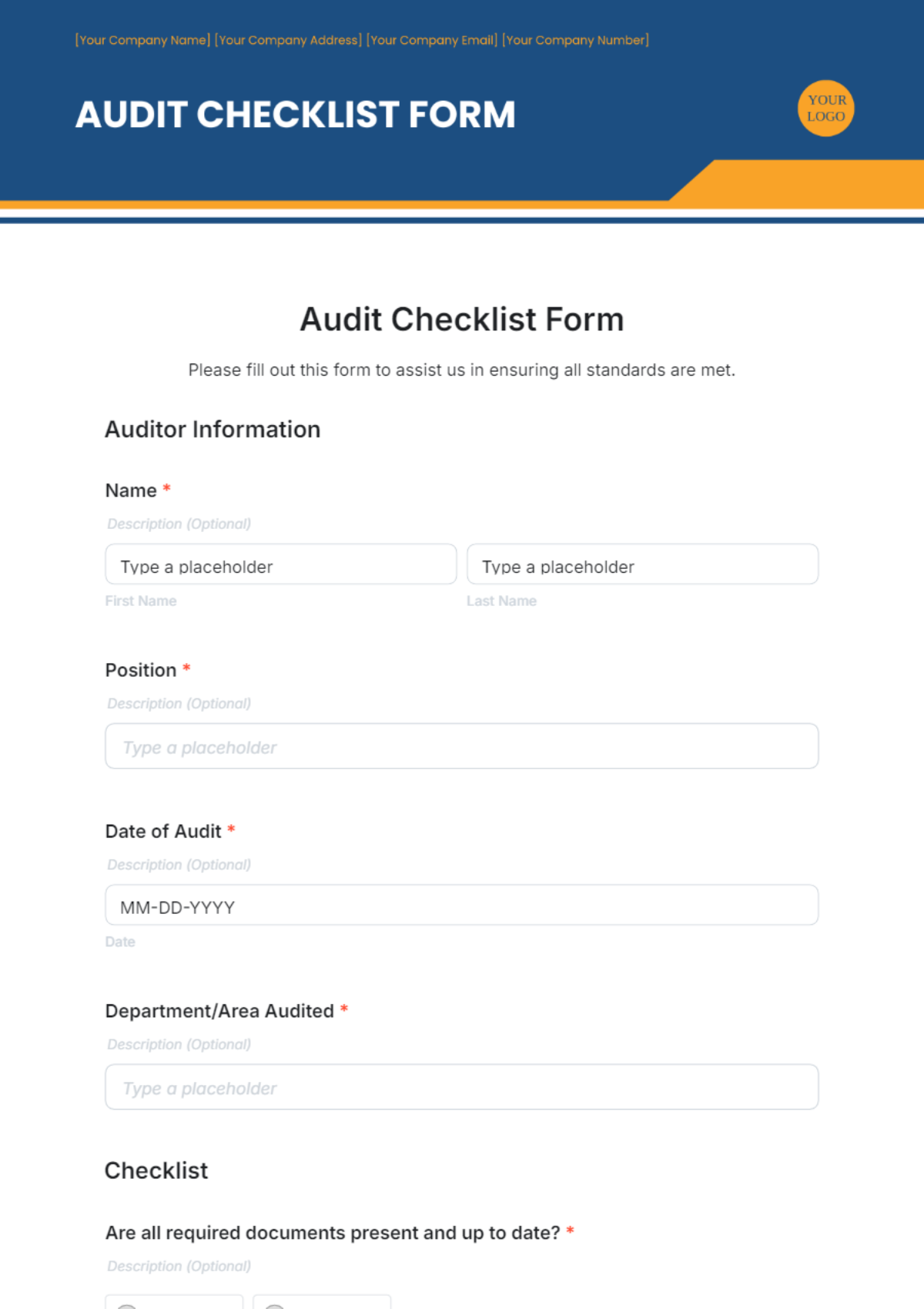The image size is (924, 1309).
Task: Click the First Name placeholder field
Action: [280, 565]
